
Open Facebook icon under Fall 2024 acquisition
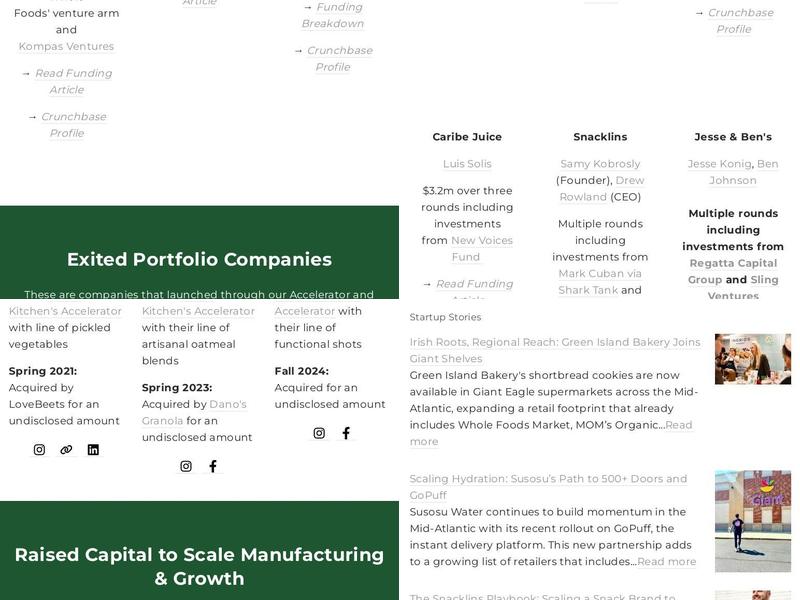(x=346, y=433)
